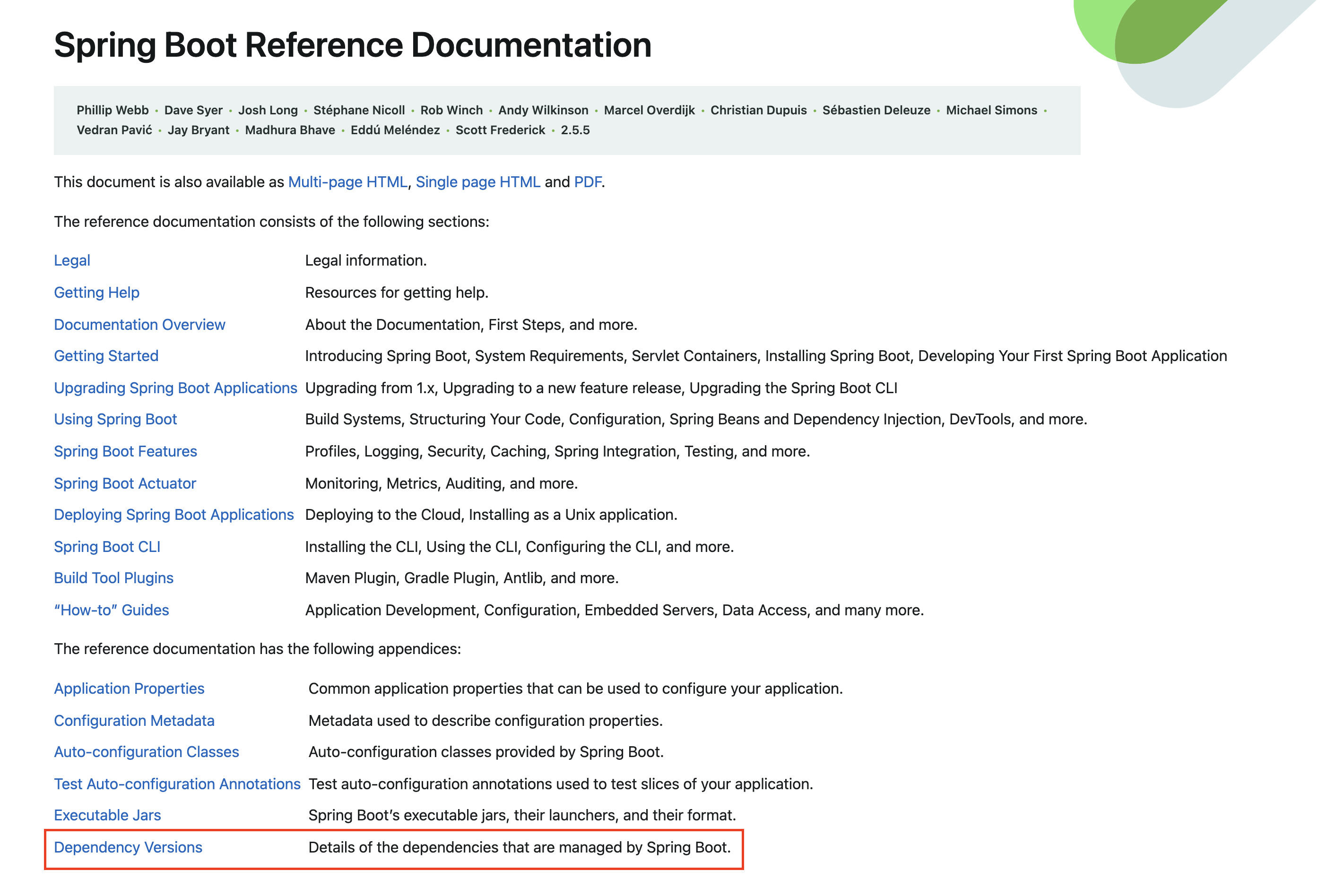Image resolution: width=1335 pixels, height=896 pixels.
Task: Go to the Legal section
Action: coord(72,260)
